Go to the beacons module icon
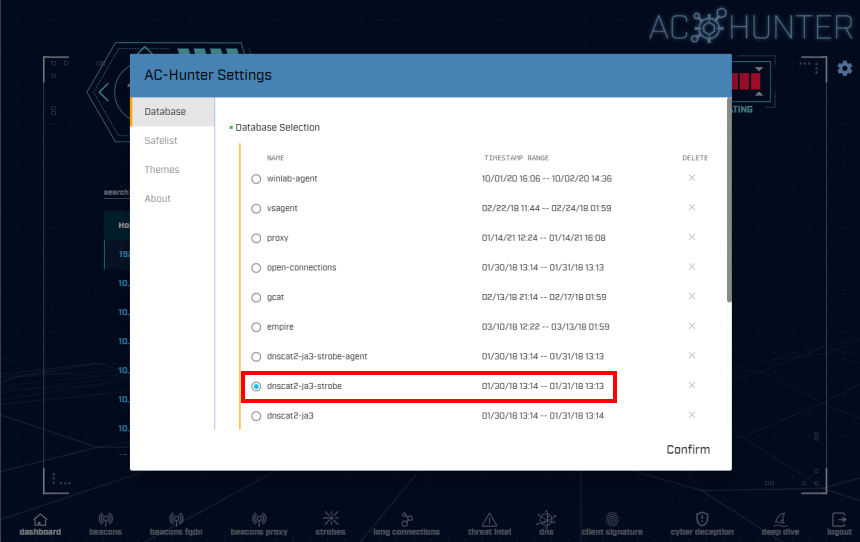The width and height of the screenshot is (860, 542). pyautogui.click(x=105, y=519)
